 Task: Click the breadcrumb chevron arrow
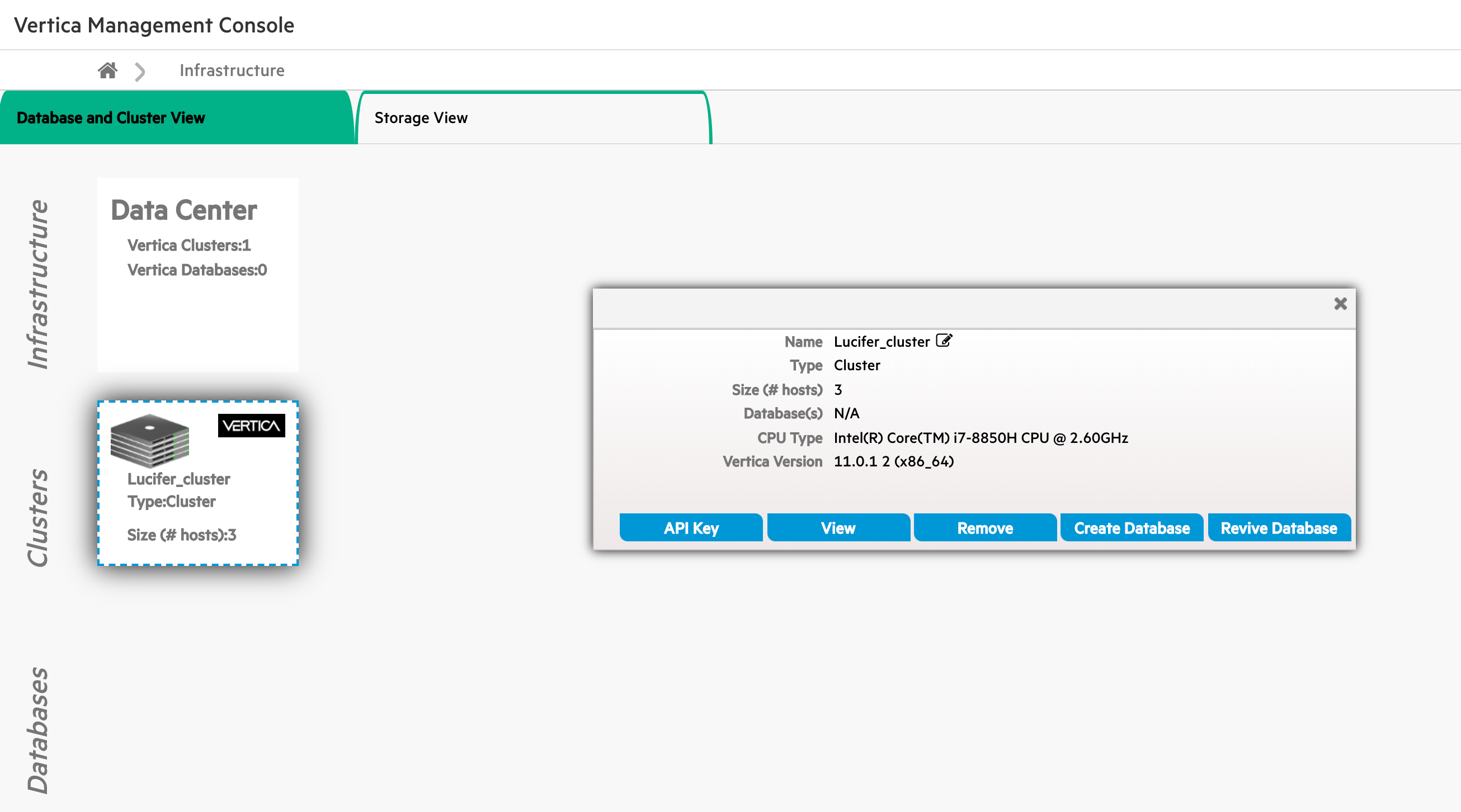(x=140, y=72)
